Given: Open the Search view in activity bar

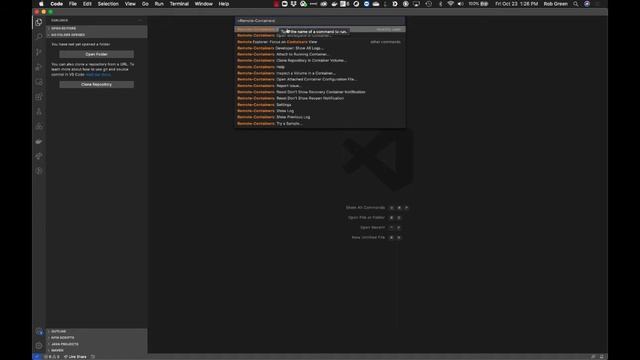Looking at the screenshot, I should (39, 37).
